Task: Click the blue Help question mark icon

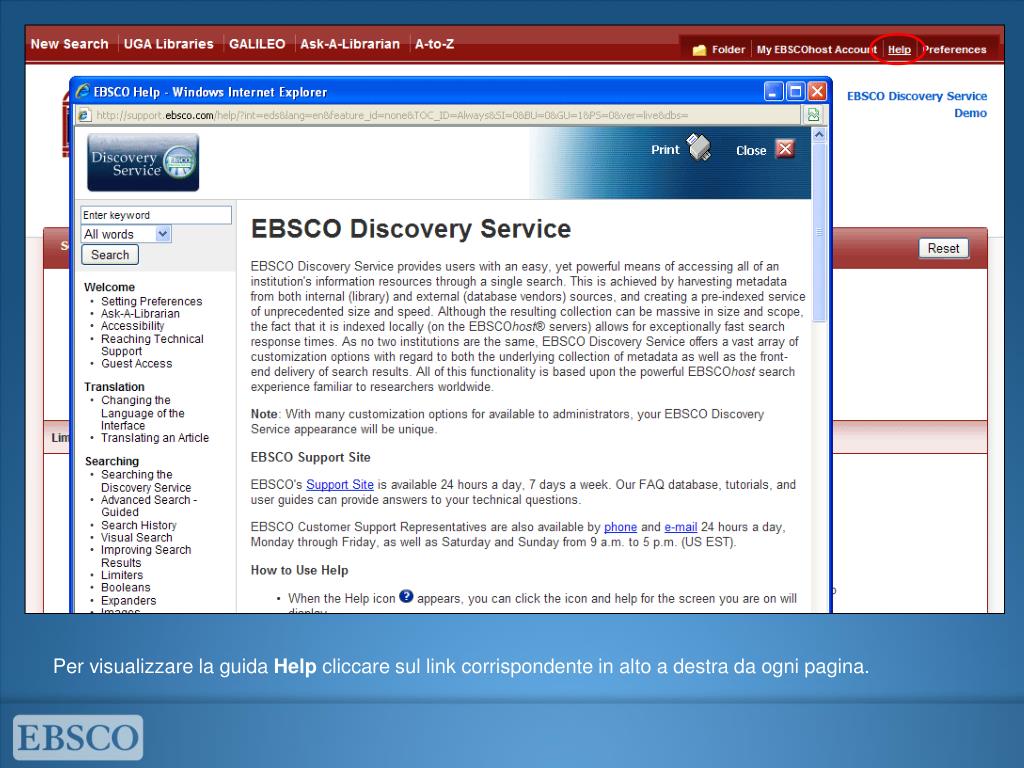Action: (406, 596)
